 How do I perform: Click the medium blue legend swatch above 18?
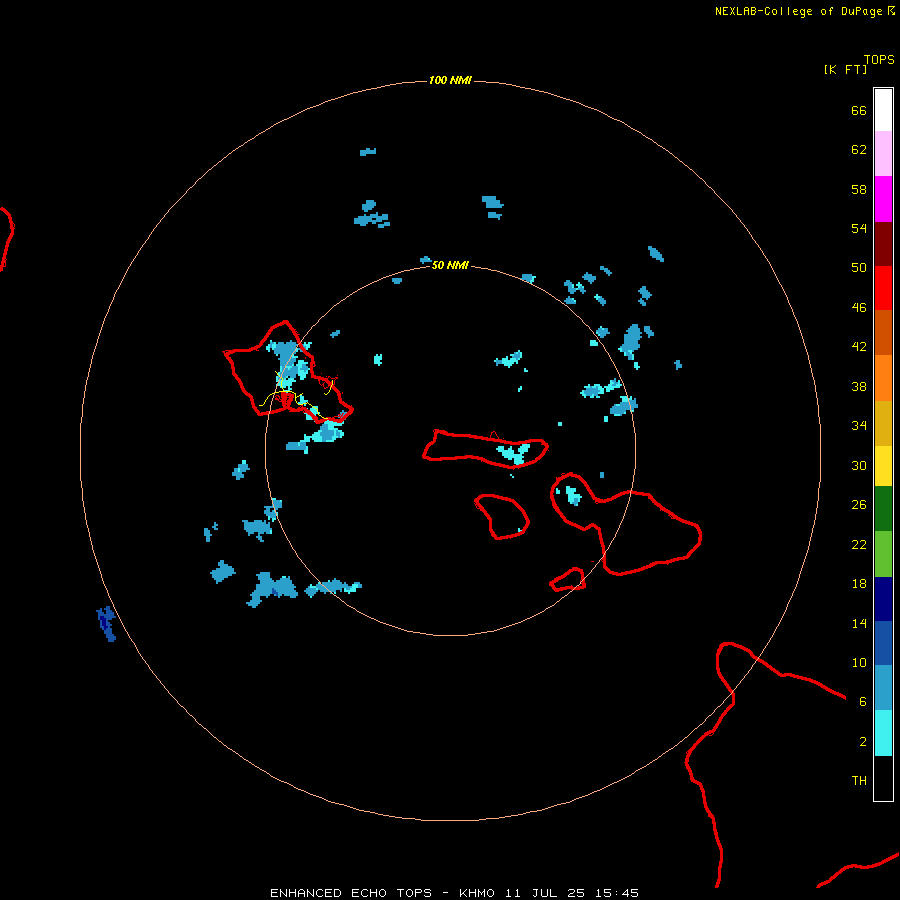coord(883,643)
